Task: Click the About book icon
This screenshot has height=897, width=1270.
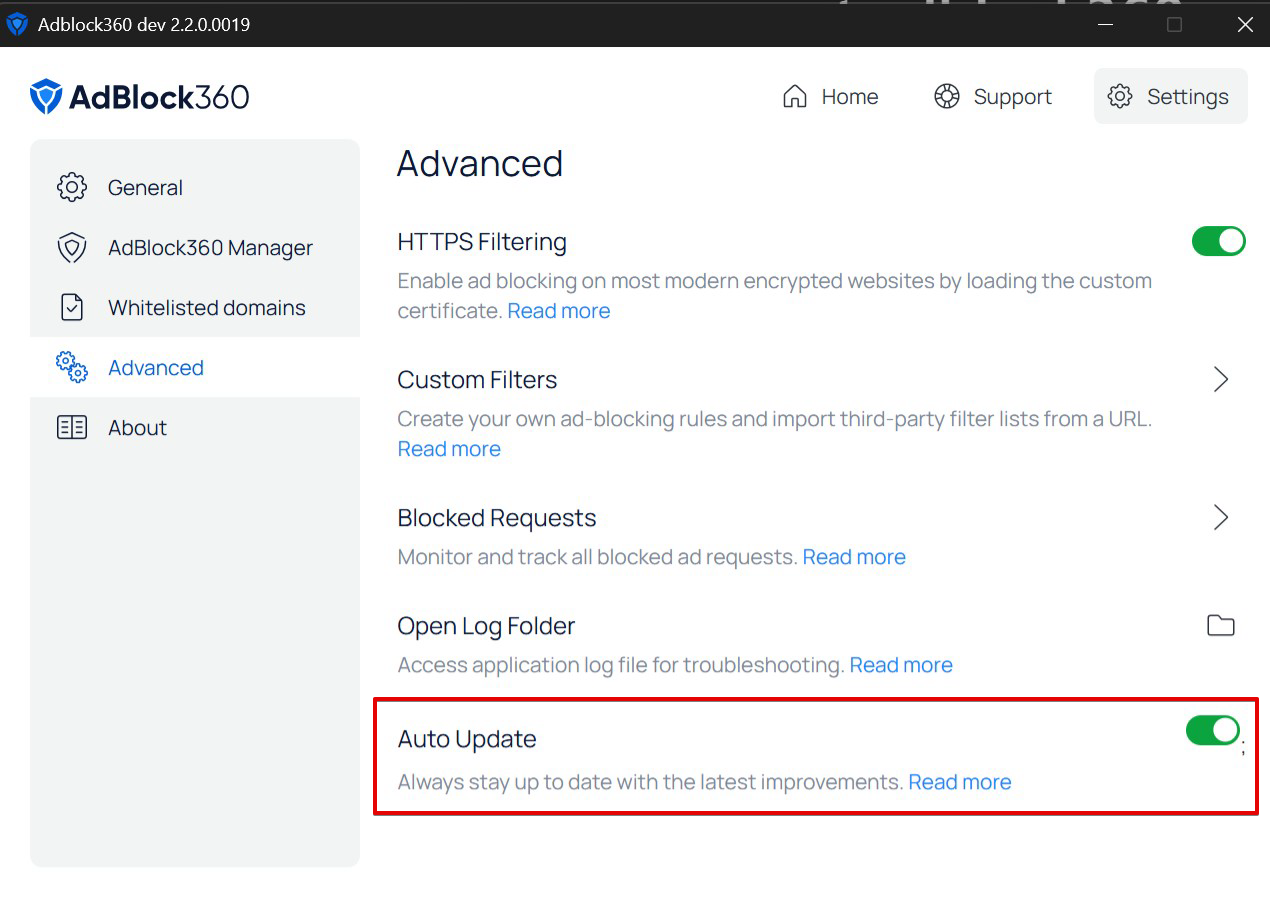Action: tap(72, 428)
